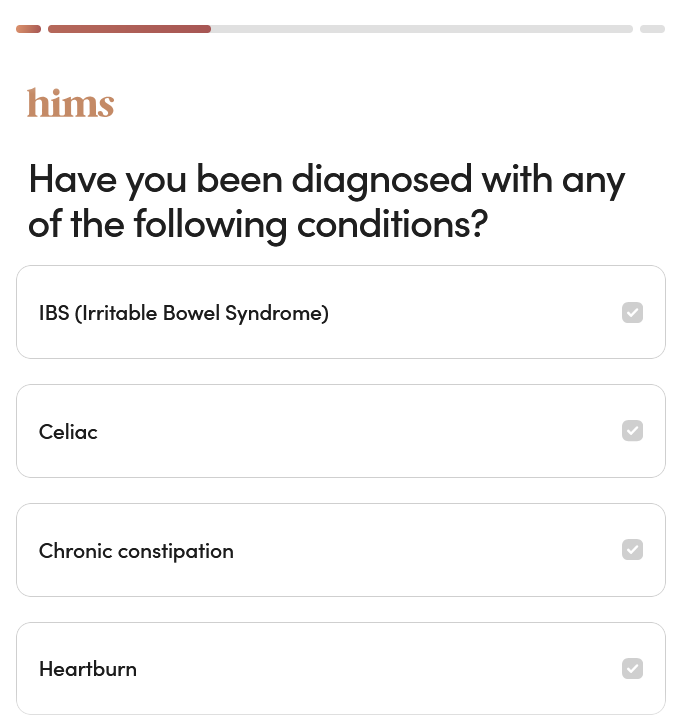Choose the Celiac option card
This screenshot has width=689, height=728.
pos(340,431)
